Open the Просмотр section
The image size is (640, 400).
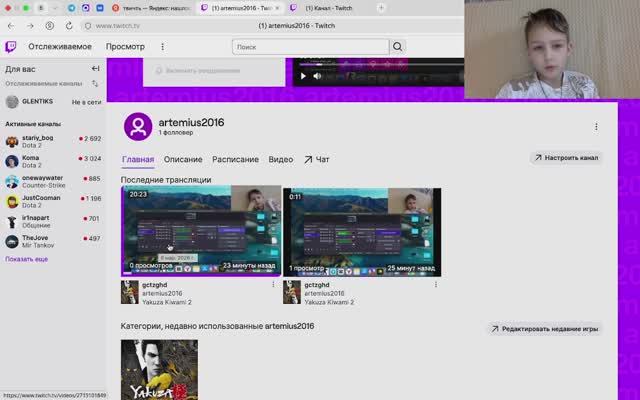pyautogui.click(x=125, y=47)
